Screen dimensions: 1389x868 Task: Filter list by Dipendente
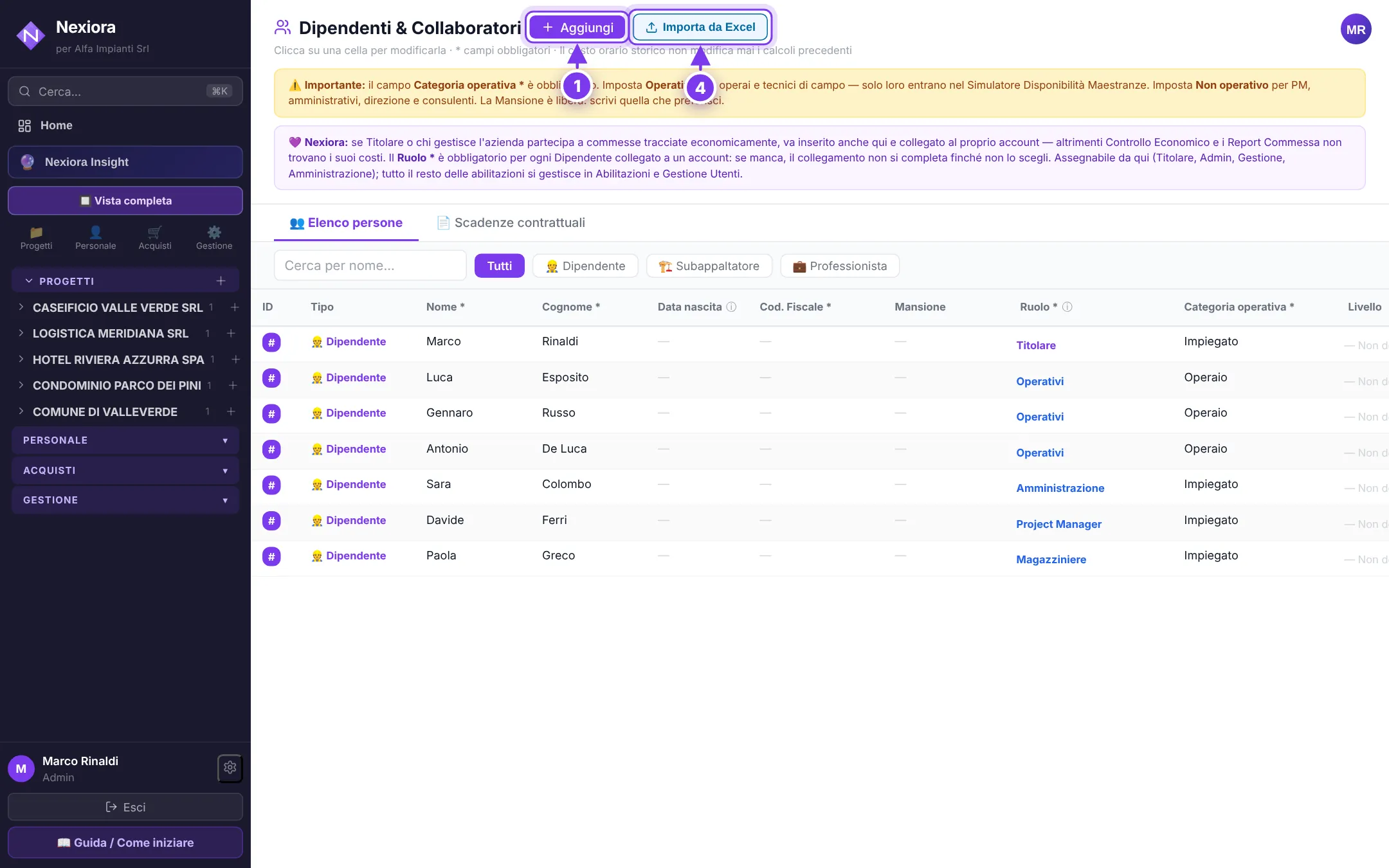click(x=585, y=266)
